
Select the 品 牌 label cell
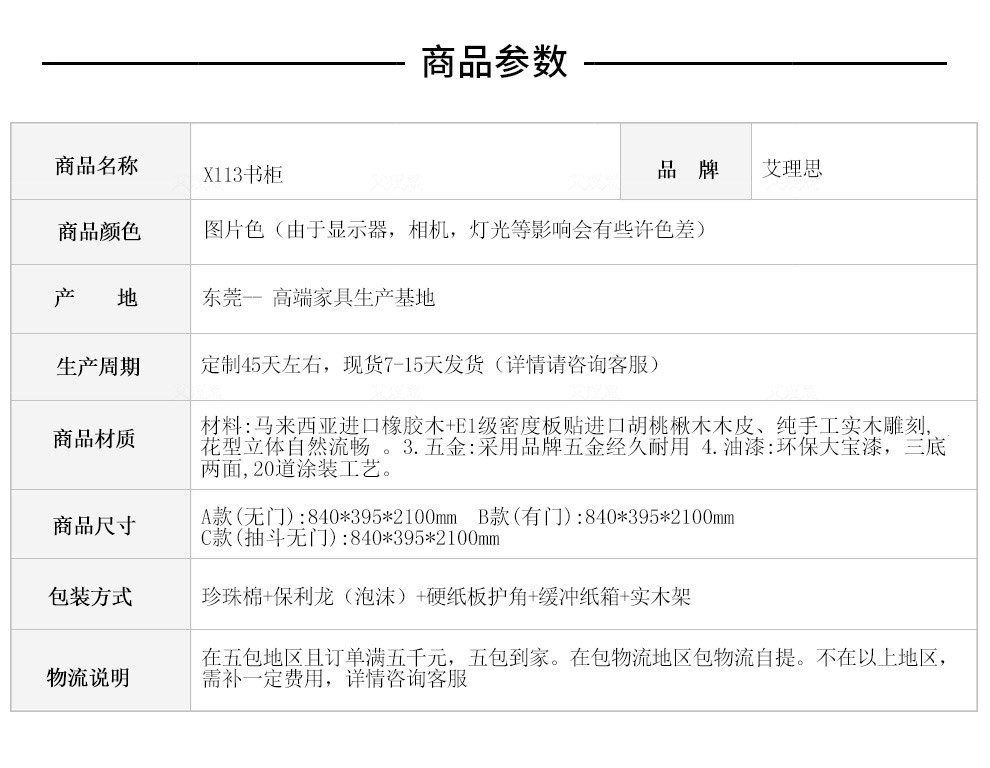pos(686,162)
